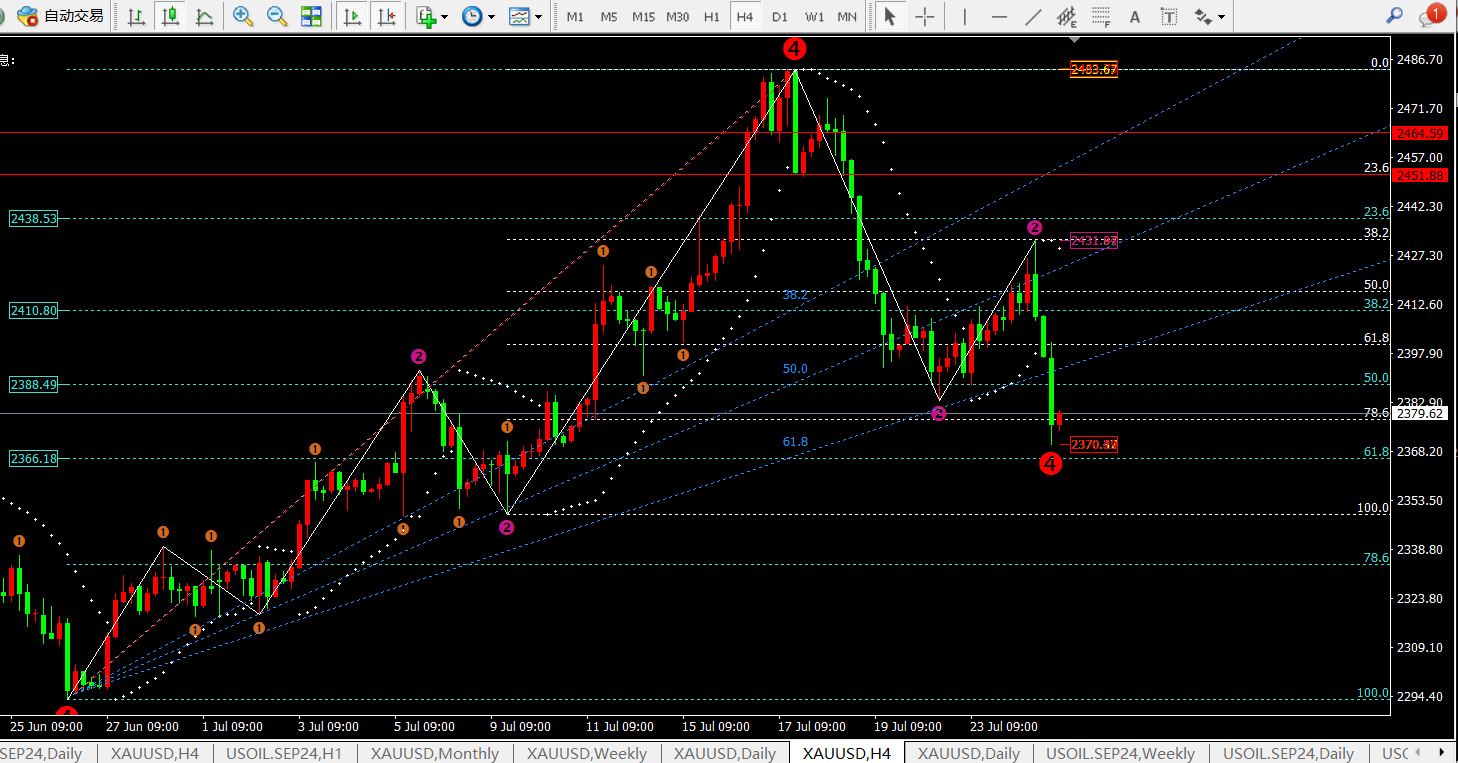Click the 2294.40 price scale value
1458x763 pixels.
coord(1420,696)
